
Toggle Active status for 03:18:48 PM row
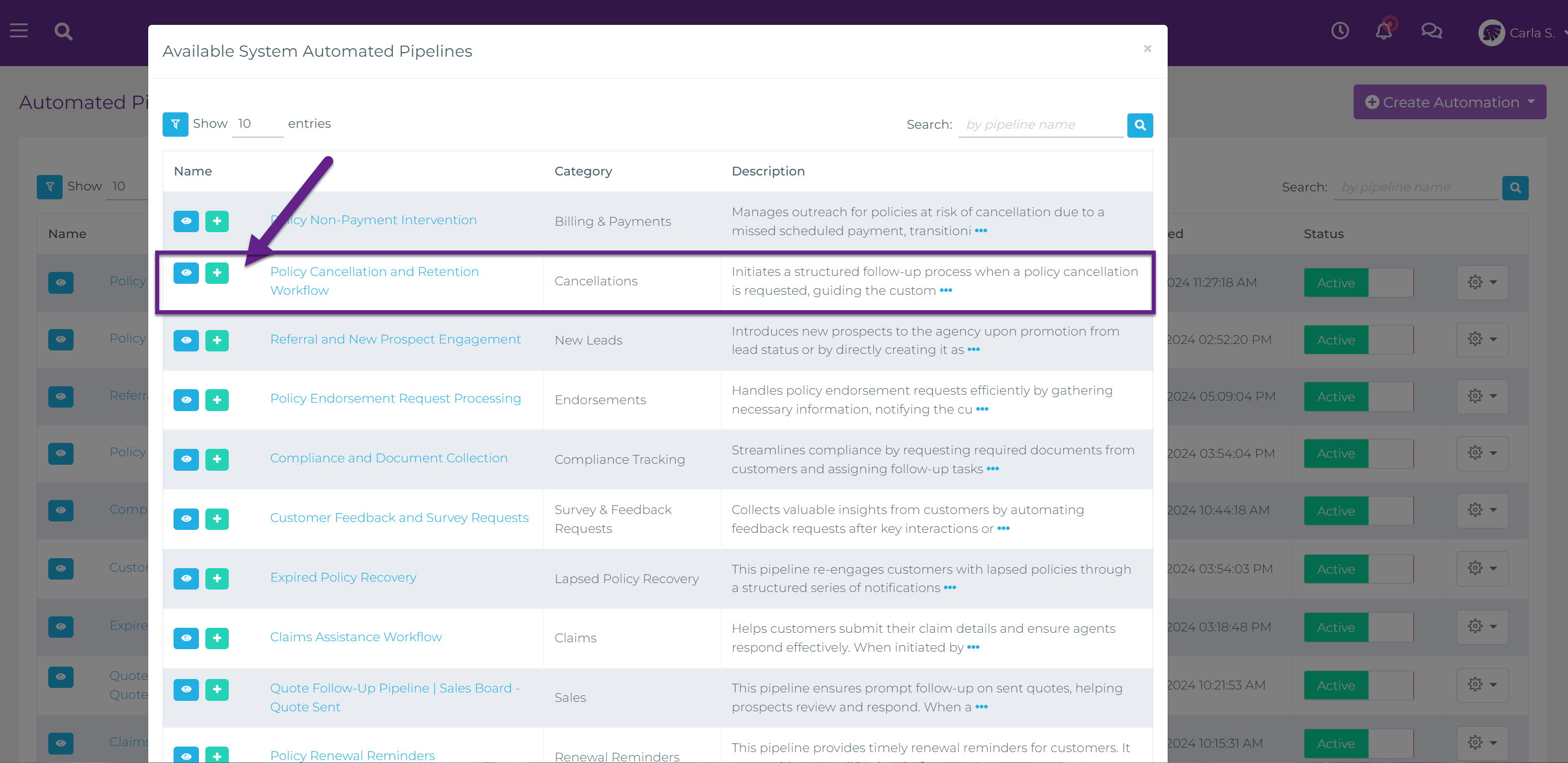[x=1359, y=628]
